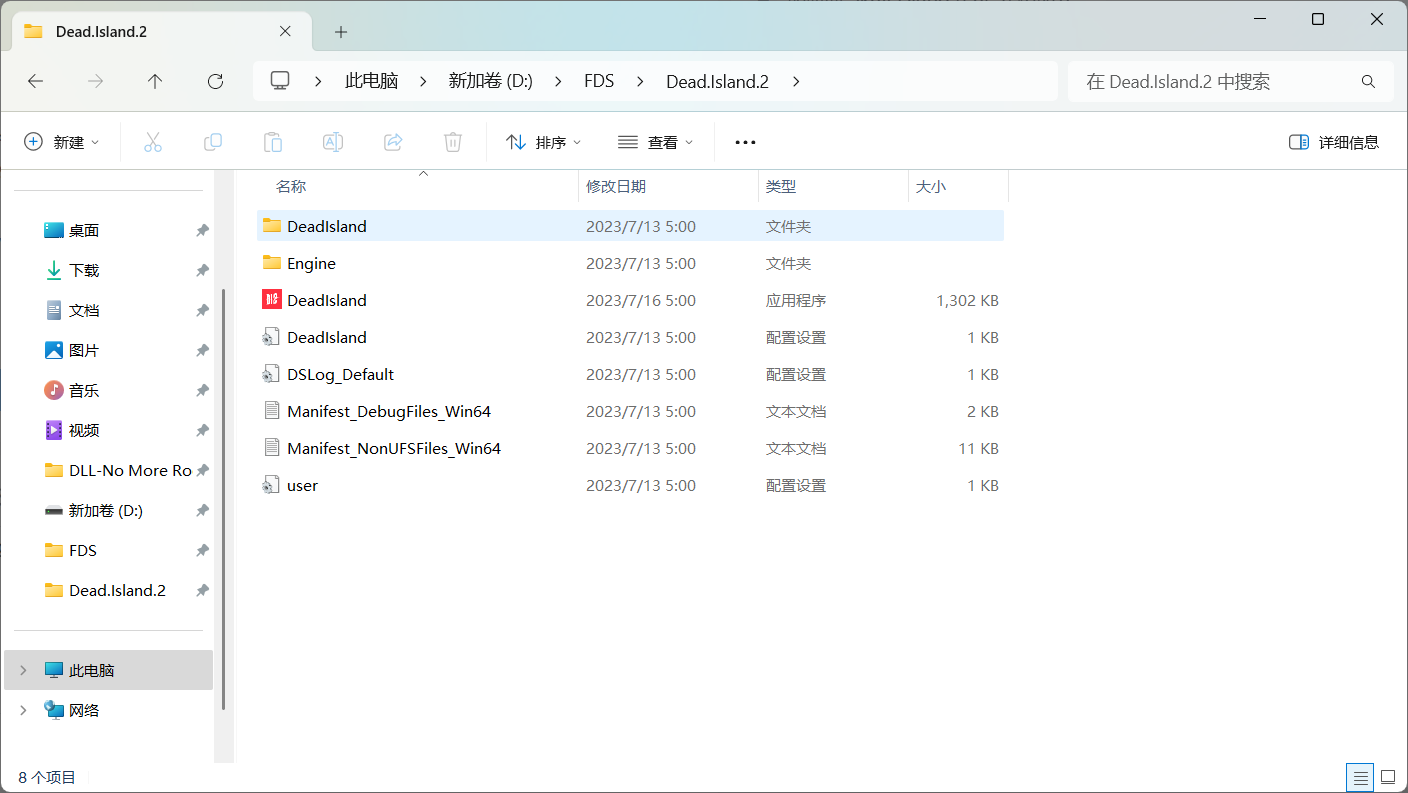1408x793 pixels.
Task: Open the three-dot more options menu
Action: tap(745, 142)
